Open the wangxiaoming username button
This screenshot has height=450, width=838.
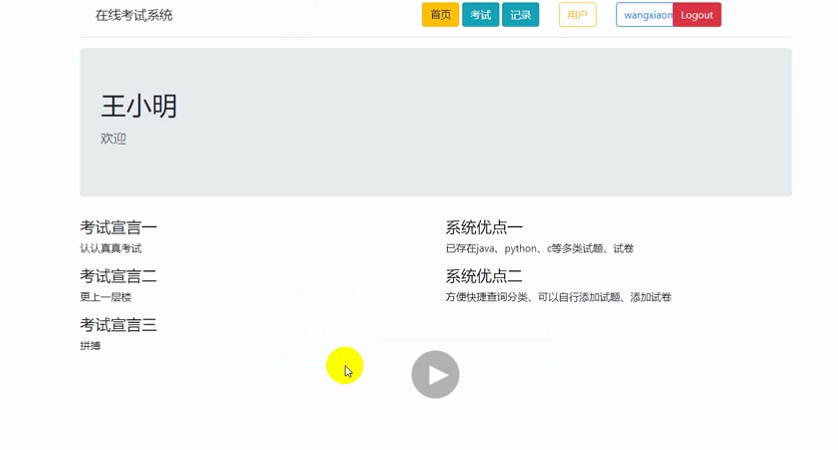coord(645,15)
